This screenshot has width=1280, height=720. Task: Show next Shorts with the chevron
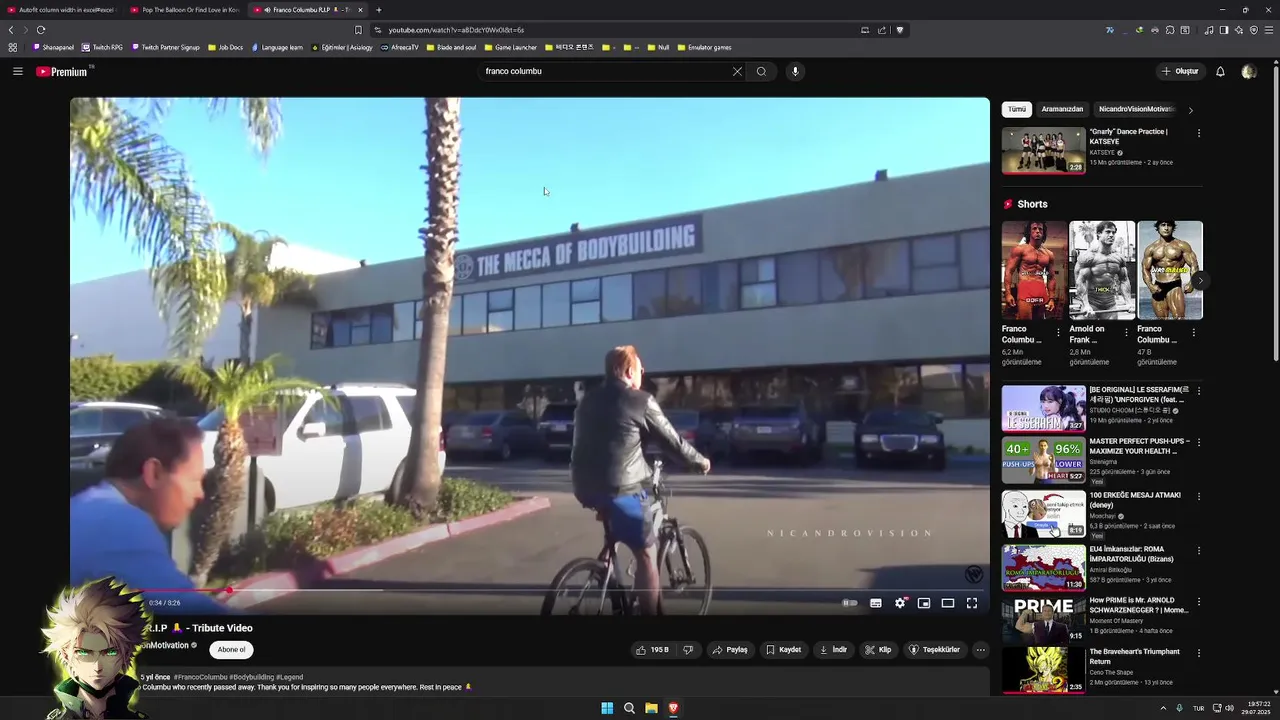point(1199,281)
